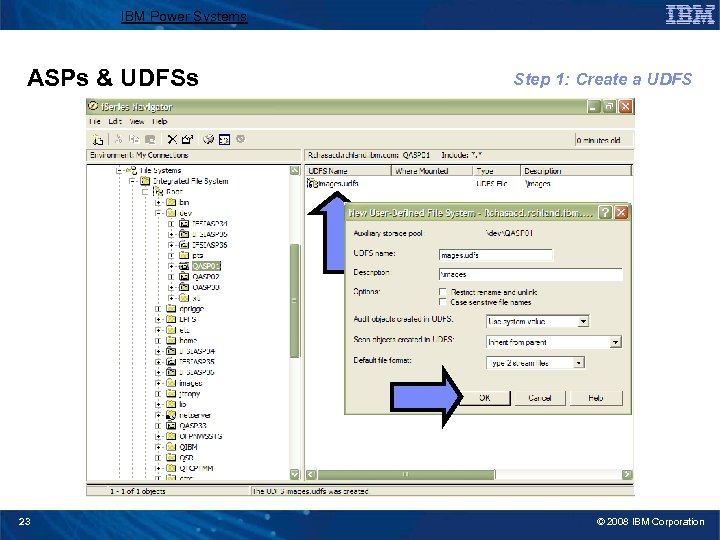Sort by Where Mounted column header
The image size is (720, 540).
click(432, 171)
